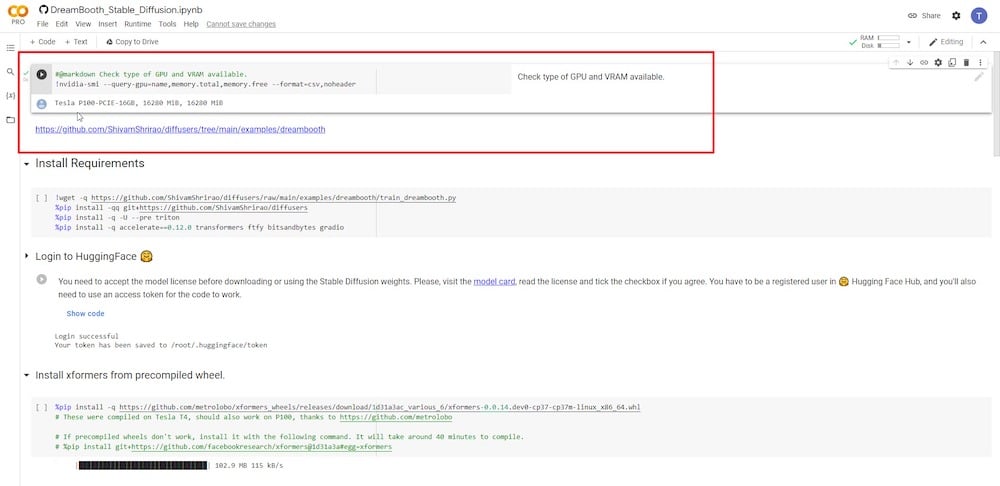The image size is (1000, 486).
Task: Open the File menu
Action: pos(43,24)
